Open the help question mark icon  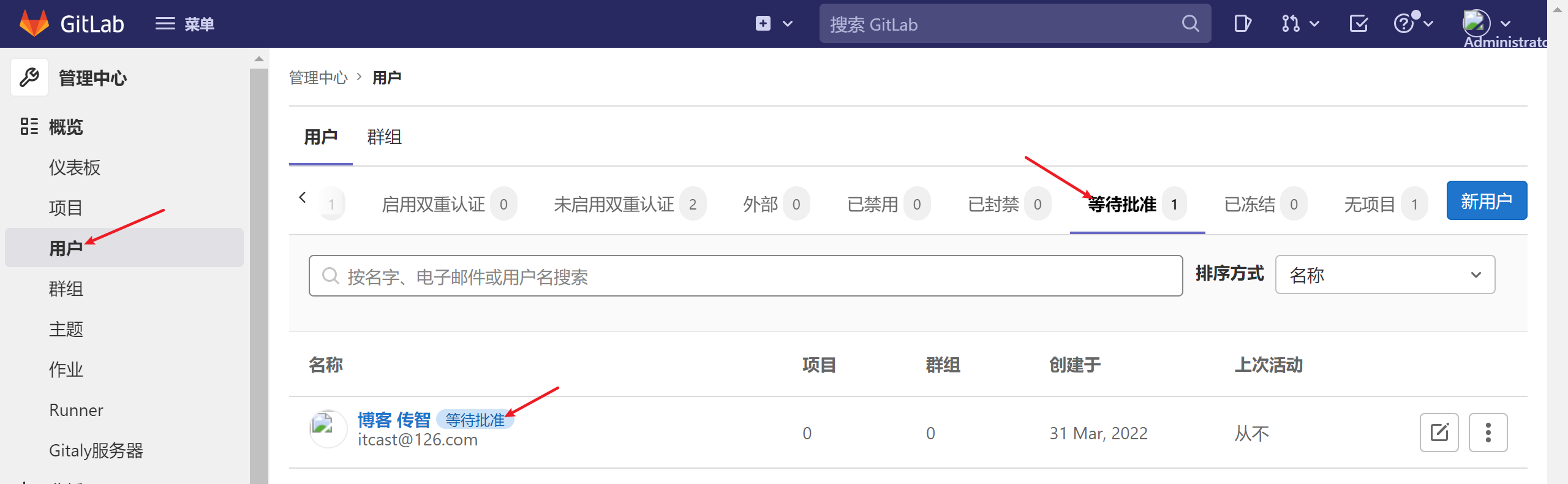pyautogui.click(x=1404, y=24)
